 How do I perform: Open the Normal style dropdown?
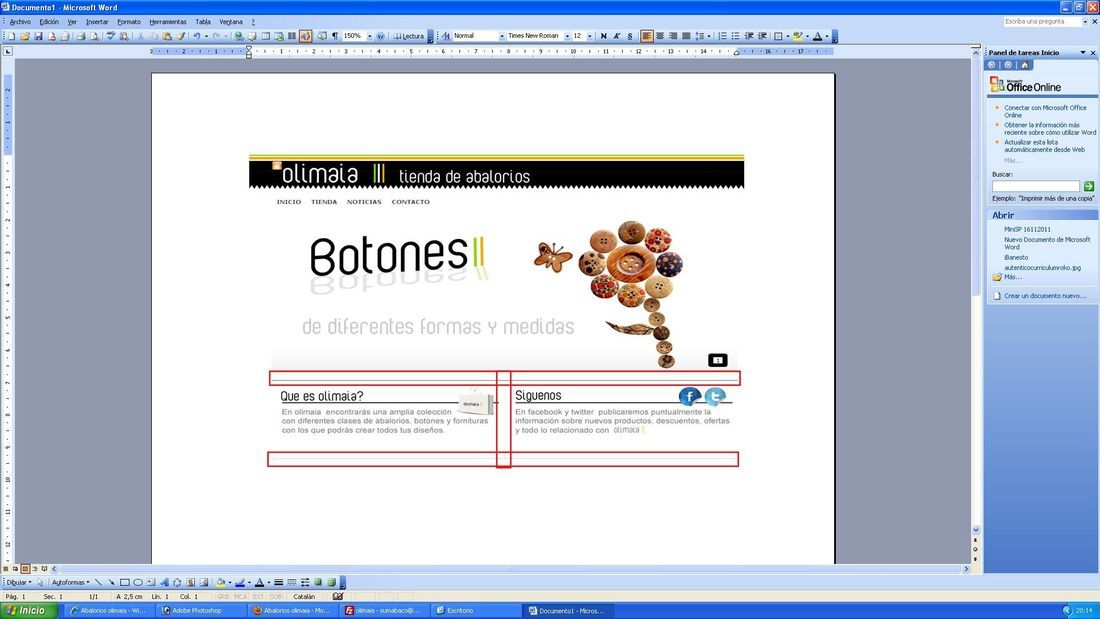(x=502, y=36)
